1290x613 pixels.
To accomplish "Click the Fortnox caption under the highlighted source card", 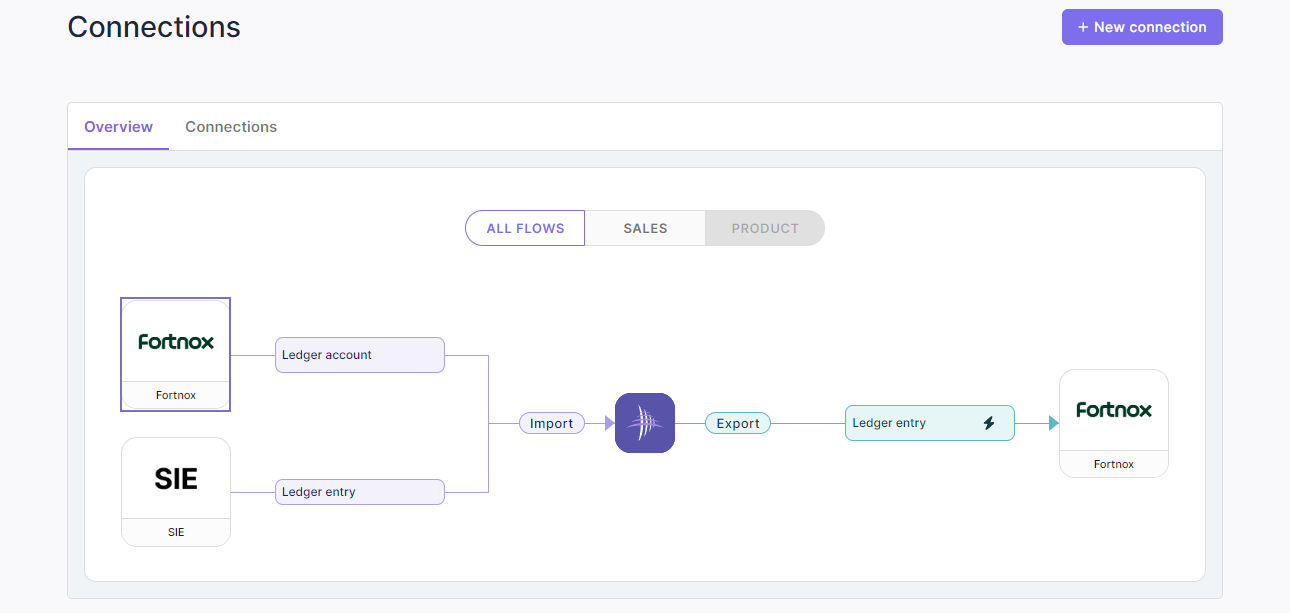I will coord(176,395).
